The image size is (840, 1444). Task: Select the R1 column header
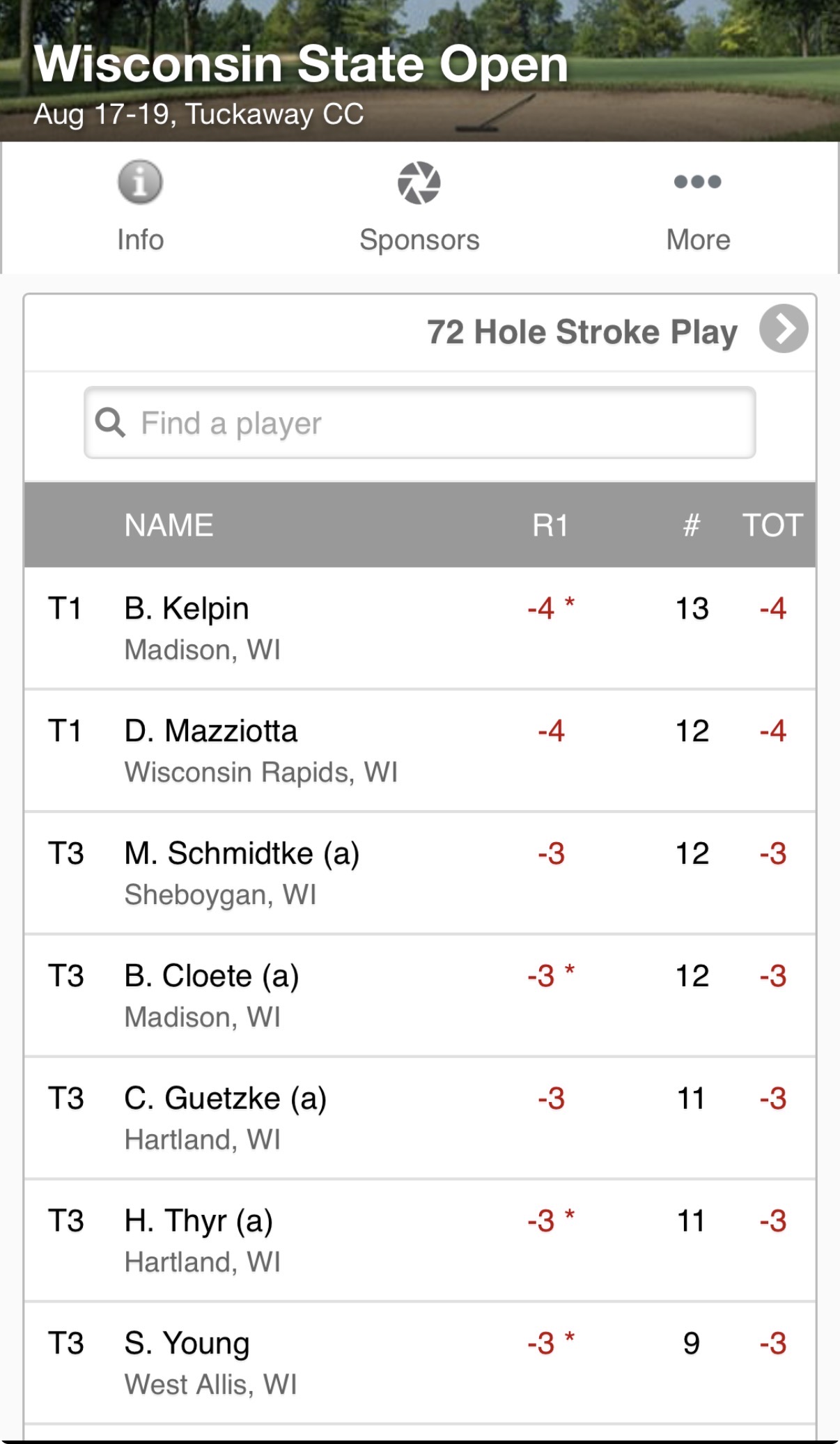click(x=550, y=525)
